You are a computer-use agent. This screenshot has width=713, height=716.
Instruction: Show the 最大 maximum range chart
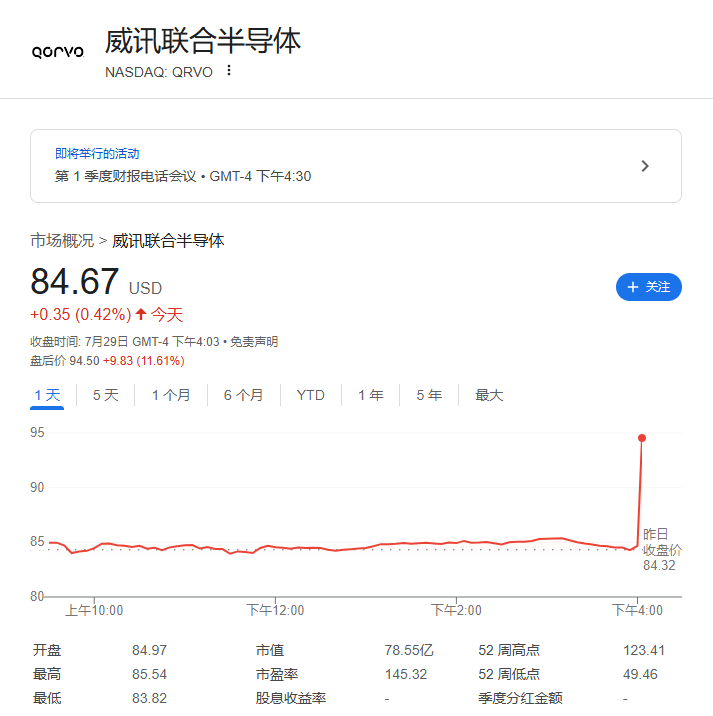point(489,395)
